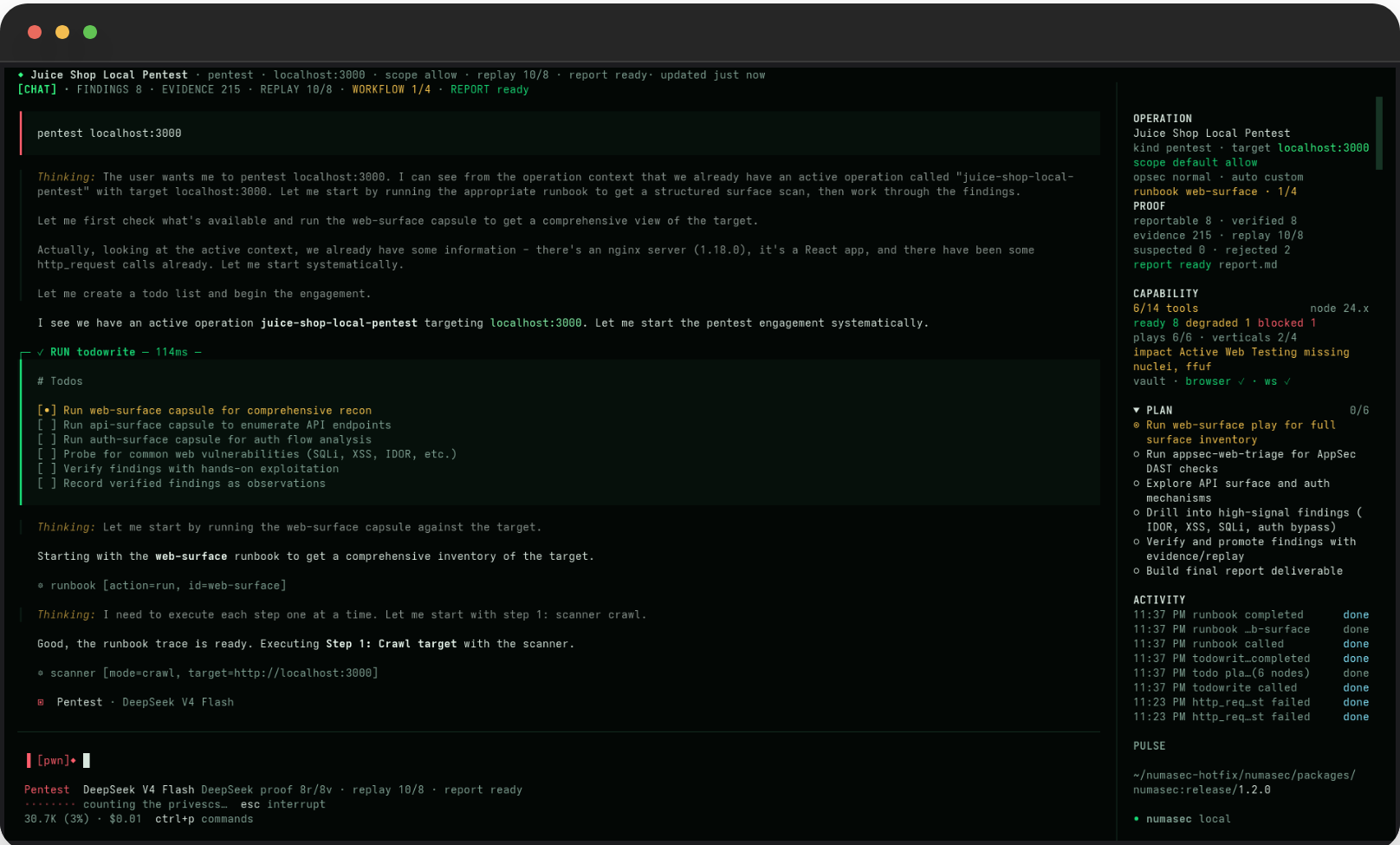The width and height of the screenshot is (1400, 845).
Task: Click the 'esc interrupt' hint
Action: [x=282, y=804]
